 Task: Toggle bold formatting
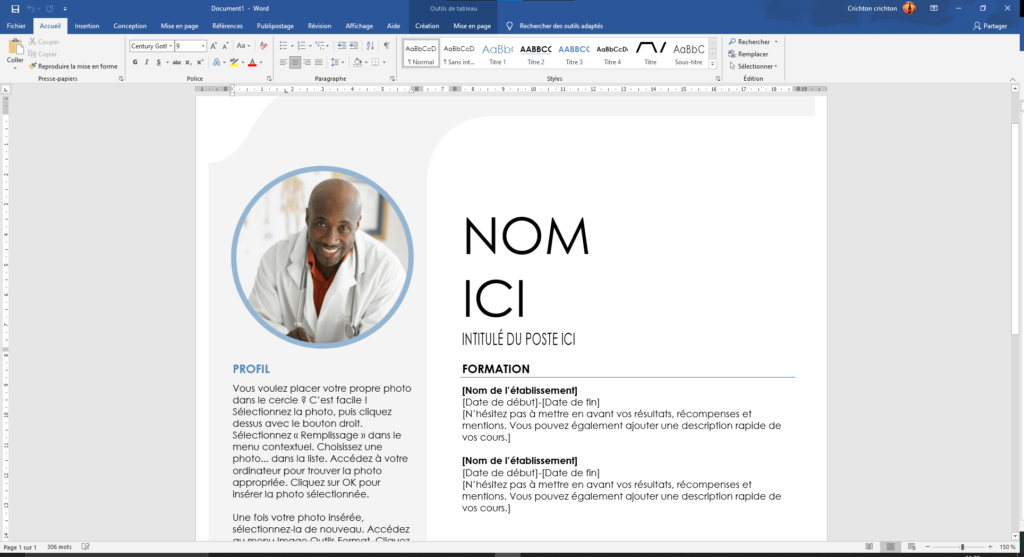click(x=134, y=62)
